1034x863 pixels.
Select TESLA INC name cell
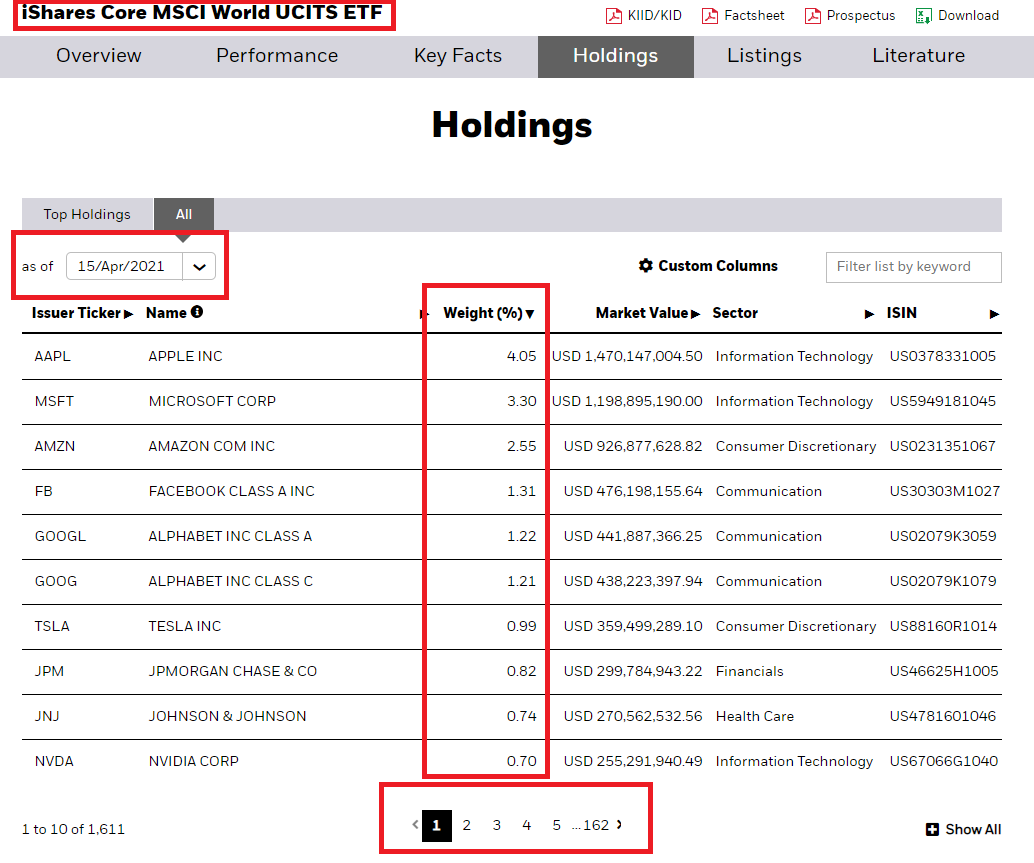click(x=185, y=626)
